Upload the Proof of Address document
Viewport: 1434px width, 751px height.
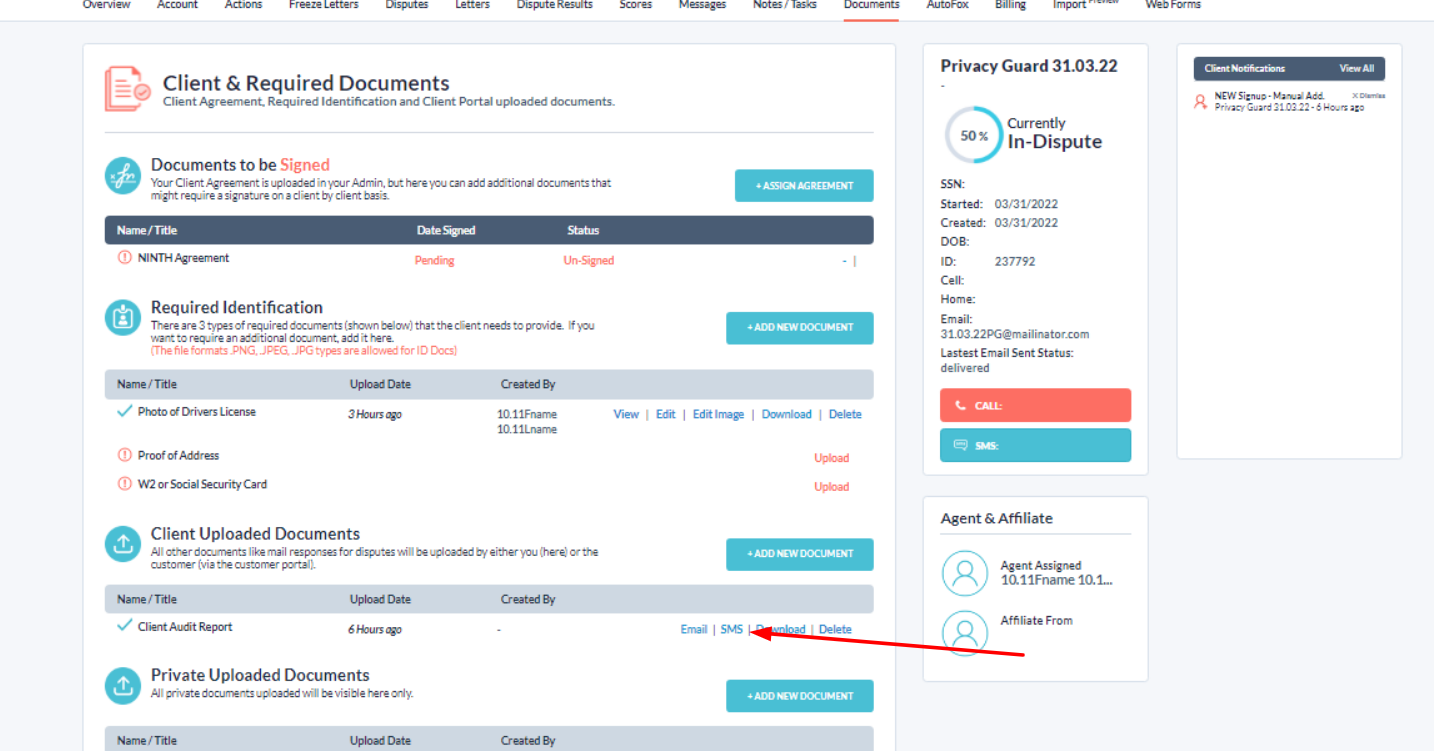pyautogui.click(x=831, y=458)
